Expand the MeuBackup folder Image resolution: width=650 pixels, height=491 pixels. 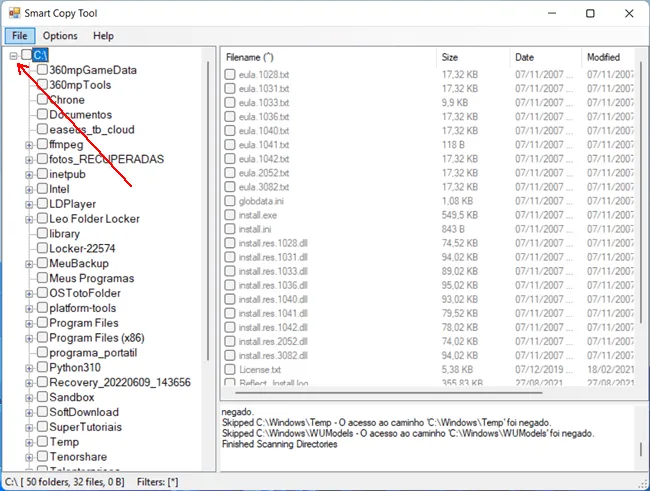coord(29,264)
